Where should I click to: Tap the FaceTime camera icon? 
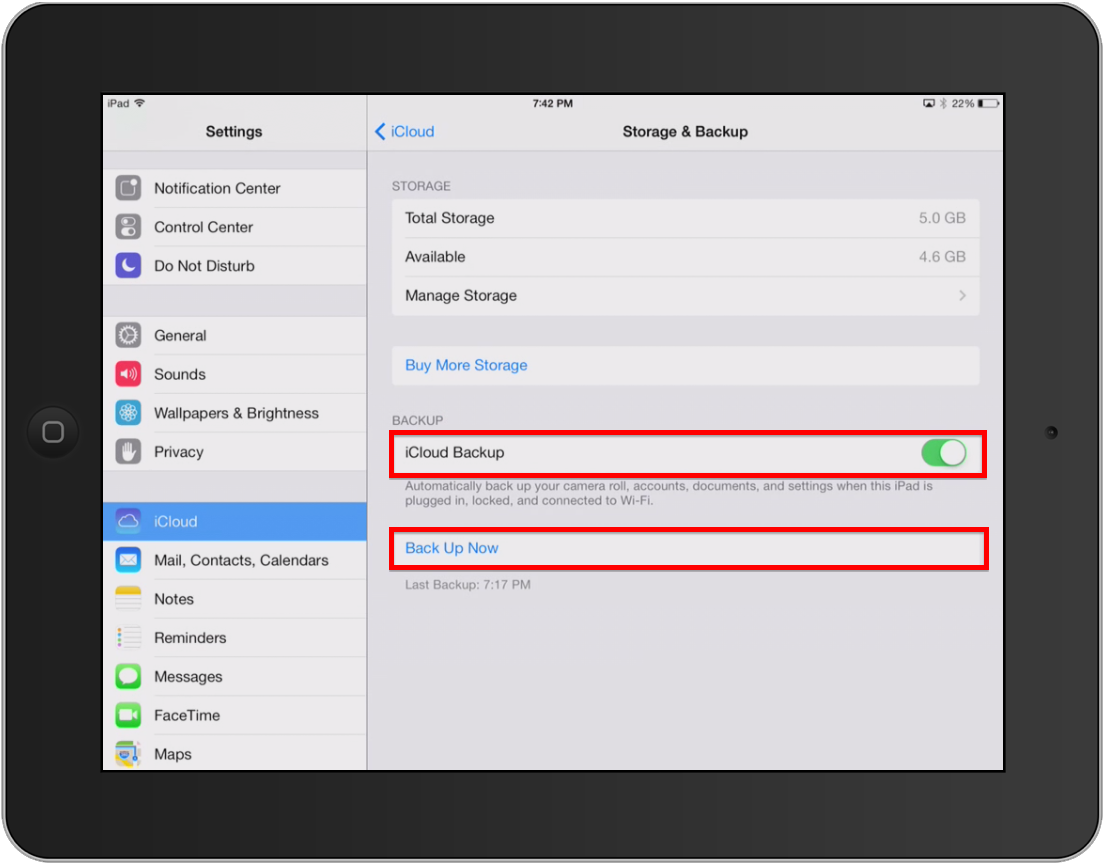point(128,715)
